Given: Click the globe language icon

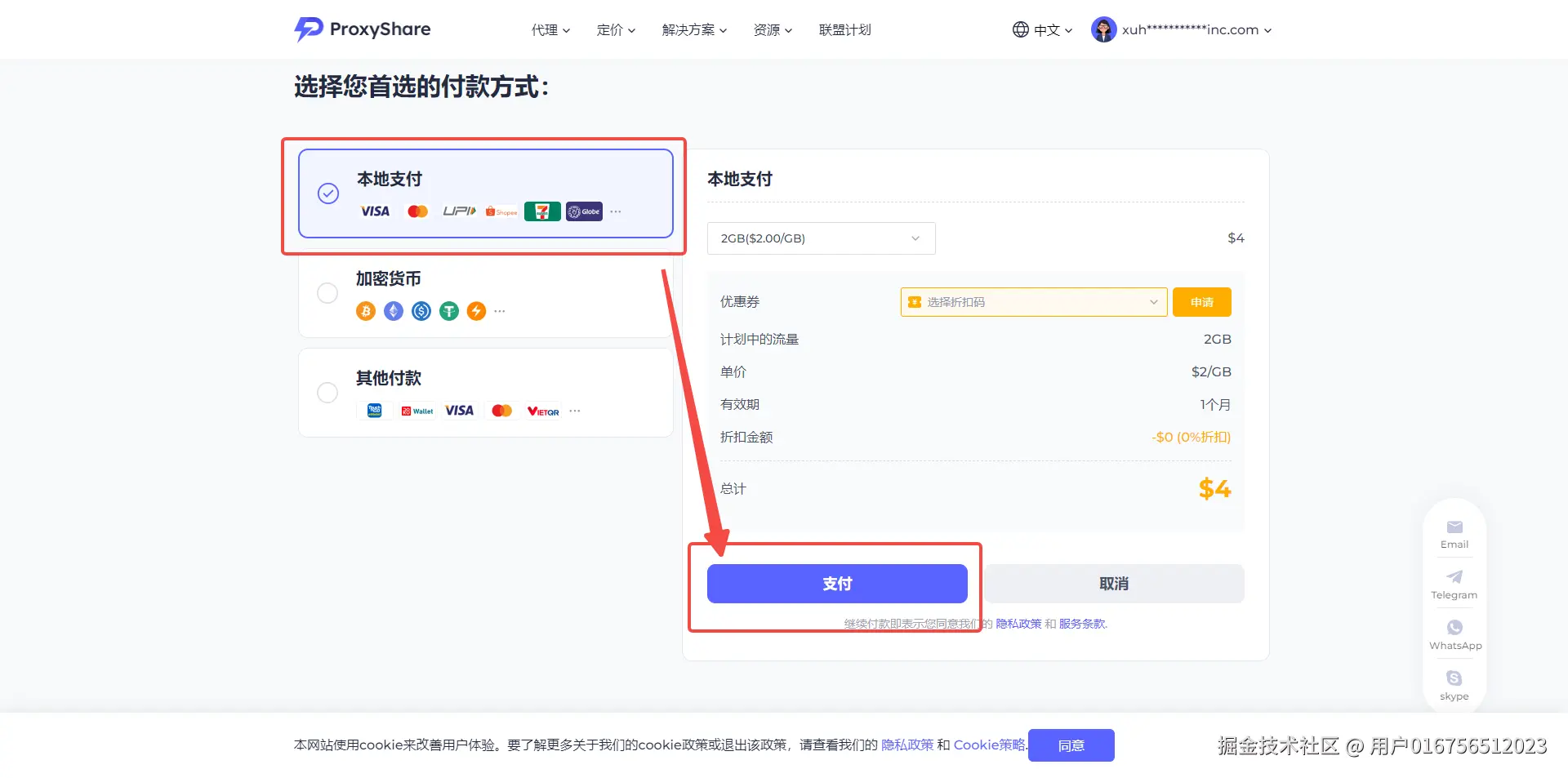Looking at the screenshot, I should coord(1020,29).
